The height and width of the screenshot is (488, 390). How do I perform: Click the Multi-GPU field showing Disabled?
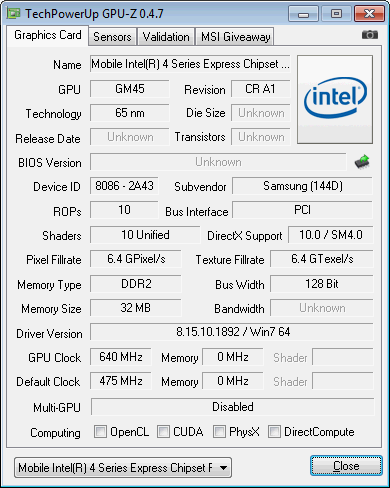[x=233, y=407]
